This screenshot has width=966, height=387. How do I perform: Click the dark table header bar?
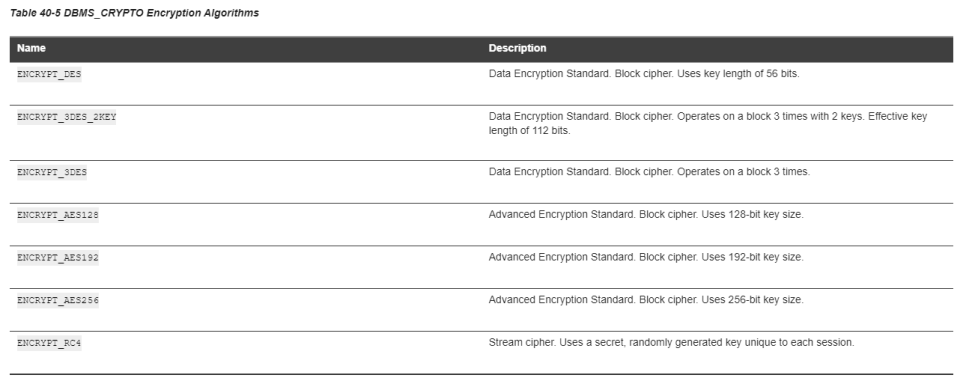click(481, 49)
